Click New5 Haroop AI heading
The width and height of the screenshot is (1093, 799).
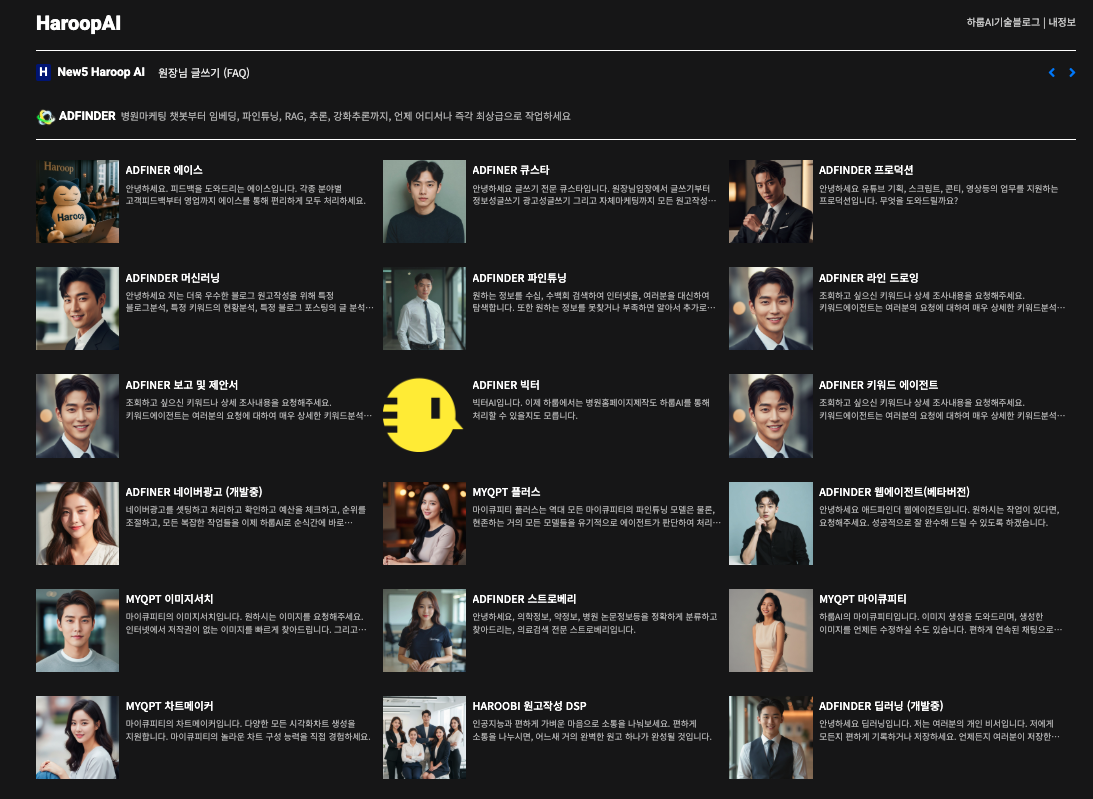pos(101,72)
